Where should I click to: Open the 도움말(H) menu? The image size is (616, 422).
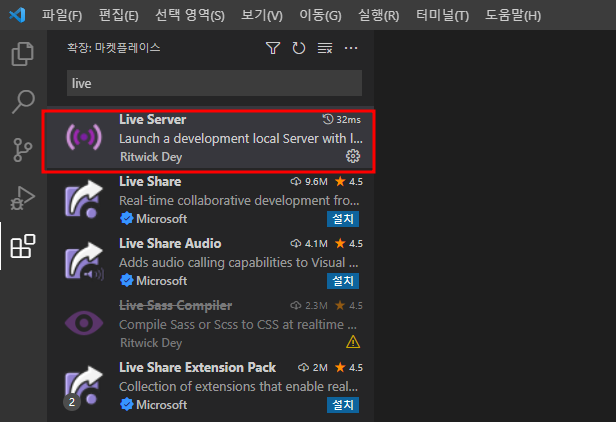tap(513, 15)
